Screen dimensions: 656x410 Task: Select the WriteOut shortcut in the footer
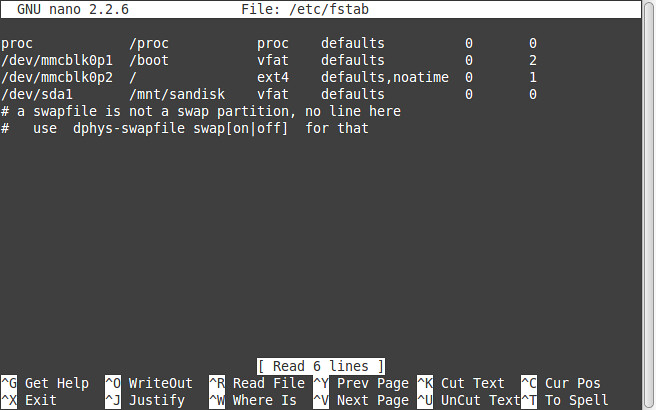coord(160,383)
